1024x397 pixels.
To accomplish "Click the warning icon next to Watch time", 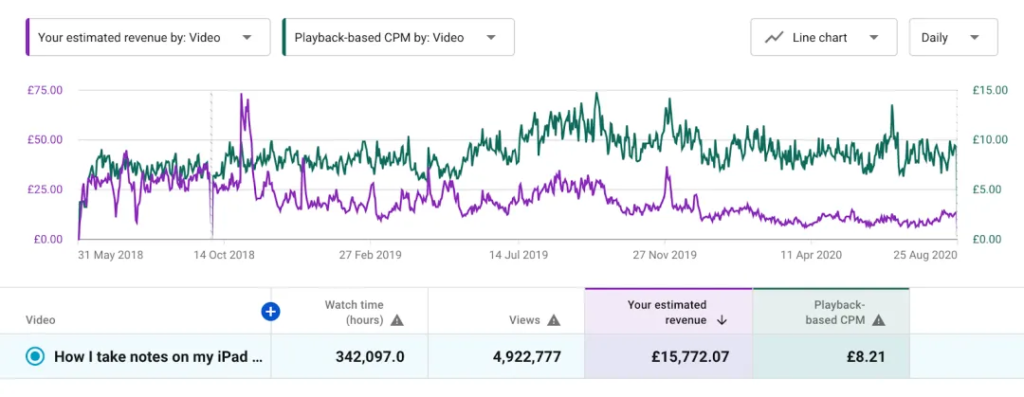I will pos(397,320).
